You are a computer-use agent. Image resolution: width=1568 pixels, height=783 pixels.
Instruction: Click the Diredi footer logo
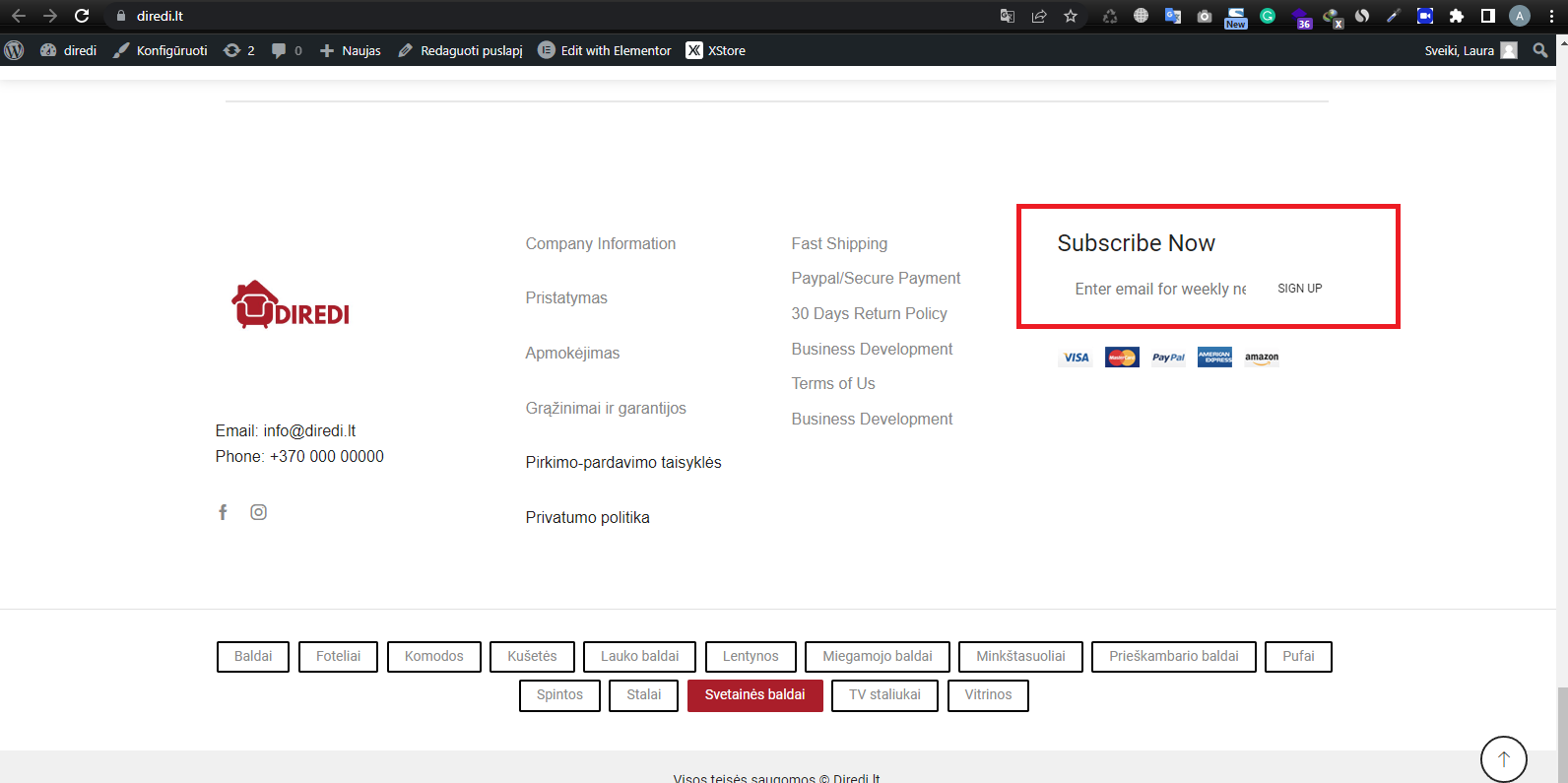[291, 304]
